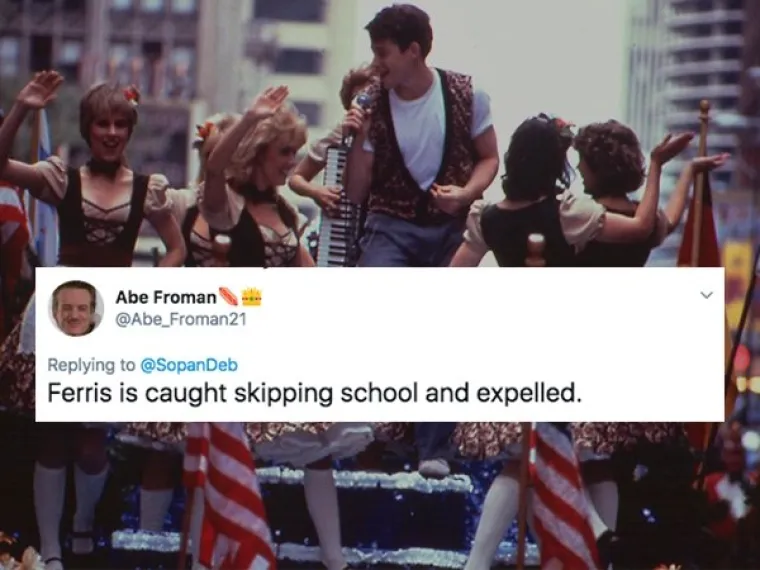The width and height of the screenshot is (760, 570).
Task: Open the @Abe_Froman21 handle
Action: pyautogui.click(x=181, y=319)
